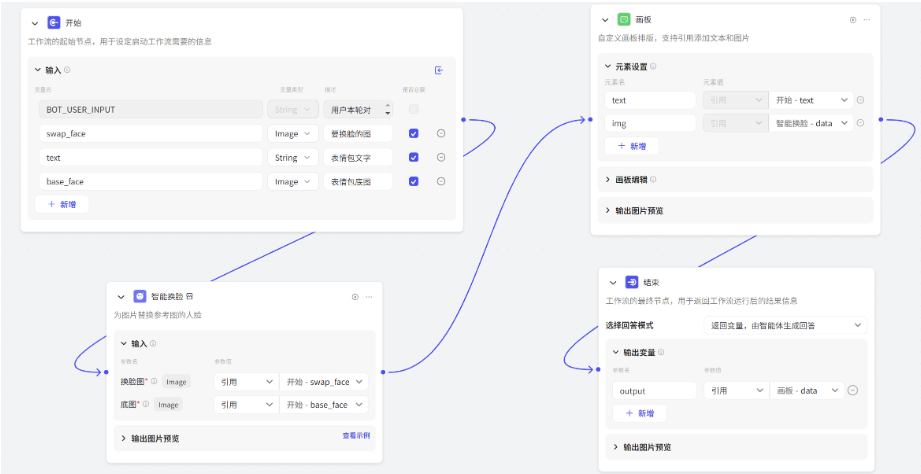The width and height of the screenshot is (921, 474).
Task: Open 开始 - text value dropdown
Action: coord(811,100)
